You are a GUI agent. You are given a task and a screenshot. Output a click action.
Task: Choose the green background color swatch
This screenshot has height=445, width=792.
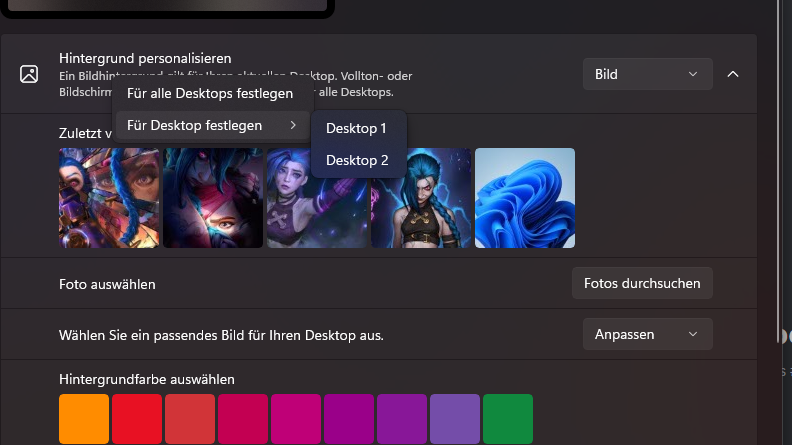click(x=508, y=419)
